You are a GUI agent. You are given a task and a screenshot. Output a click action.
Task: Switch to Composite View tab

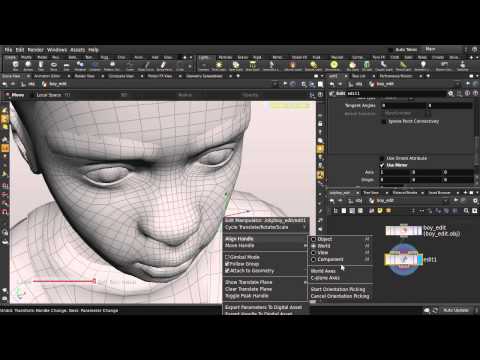[x=121, y=76]
